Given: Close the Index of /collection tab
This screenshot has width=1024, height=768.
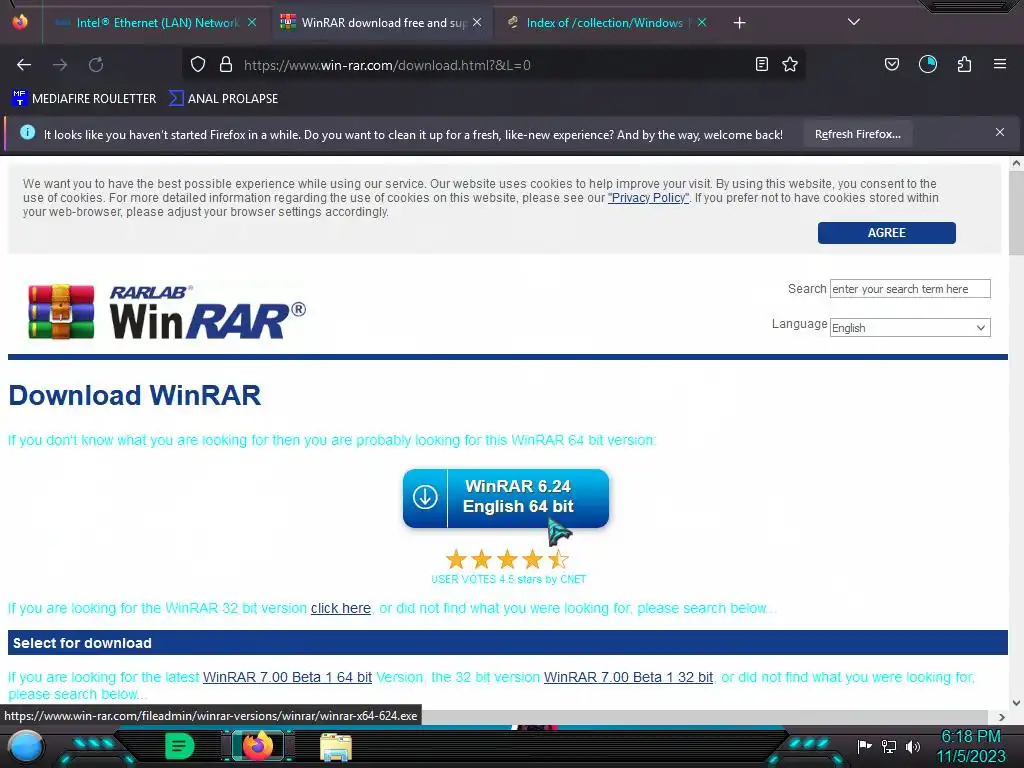Looking at the screenshot, I should 702,22.
